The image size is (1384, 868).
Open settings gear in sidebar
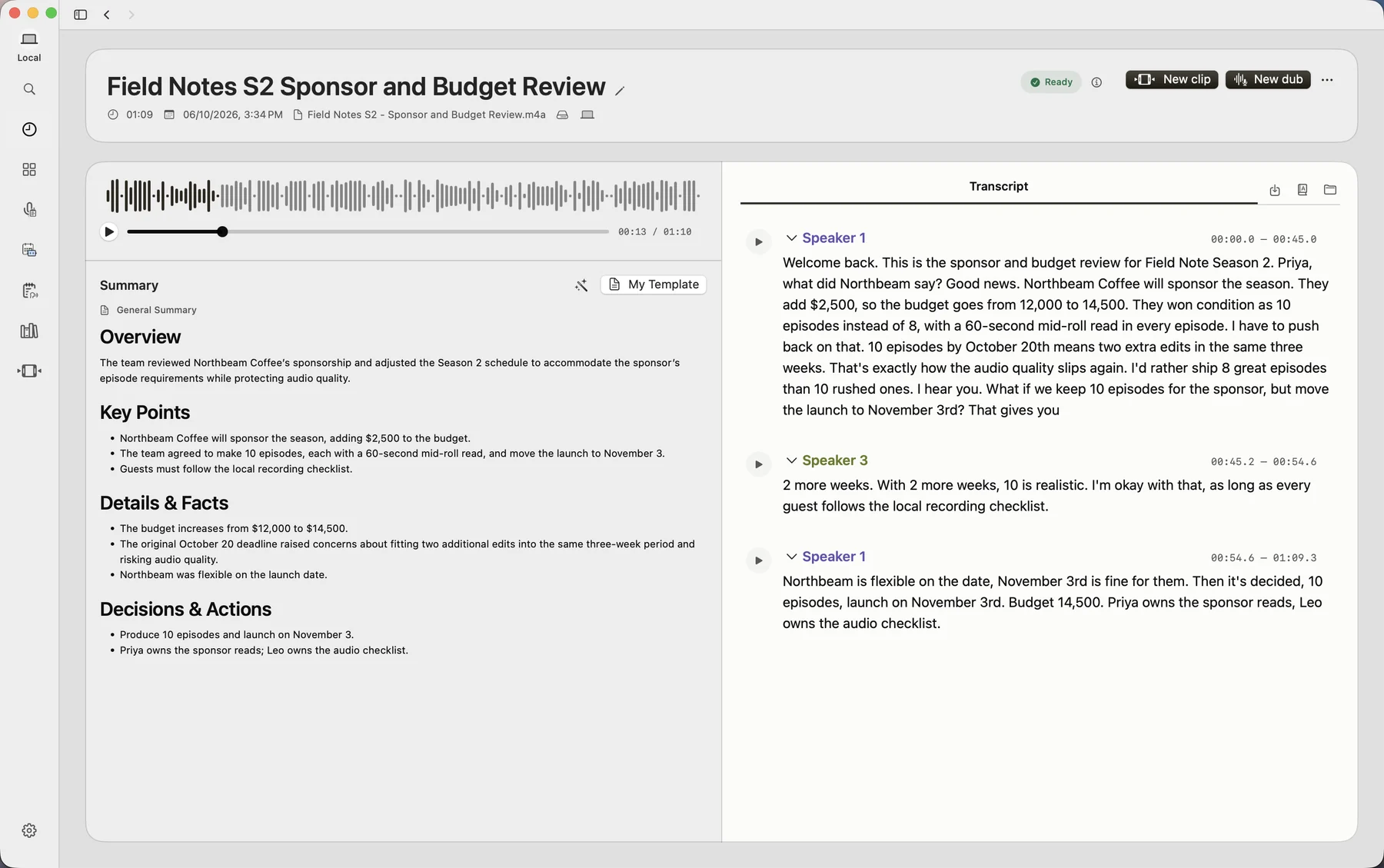click(29, 830)
